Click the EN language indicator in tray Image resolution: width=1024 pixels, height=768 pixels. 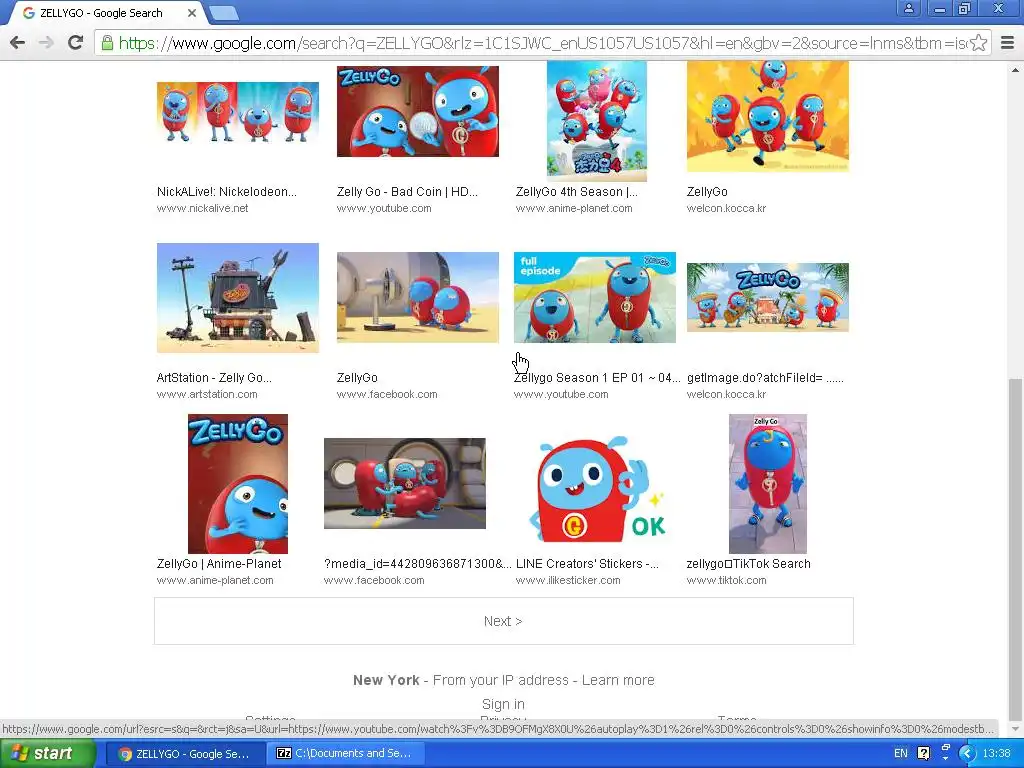pyautogui.click(x=901, y=754)
